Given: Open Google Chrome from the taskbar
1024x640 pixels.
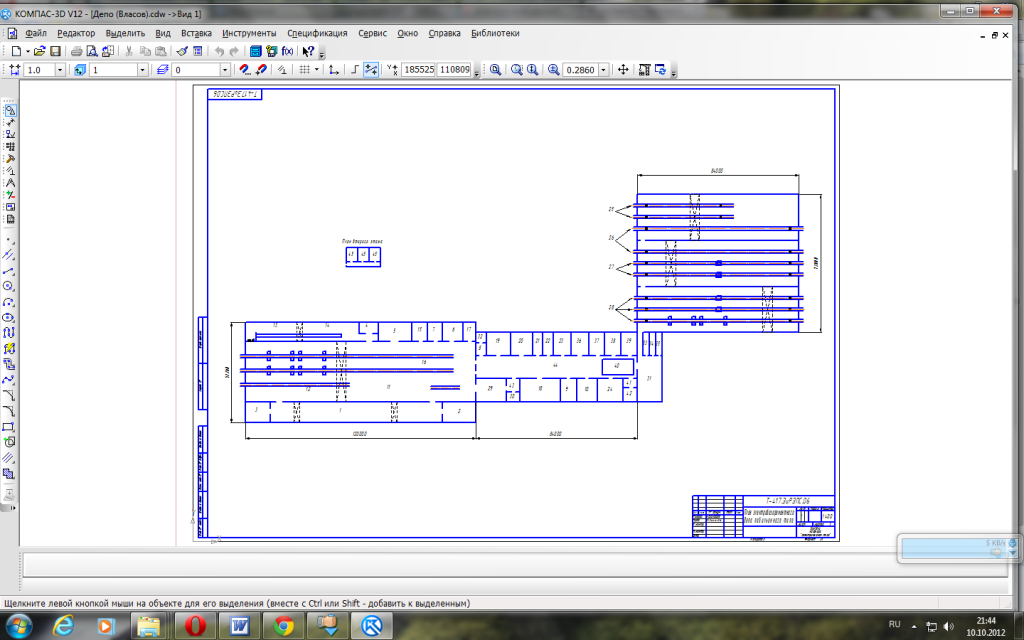Looking at the screenshot, I should pyautogui.click(x=283, y=626).
